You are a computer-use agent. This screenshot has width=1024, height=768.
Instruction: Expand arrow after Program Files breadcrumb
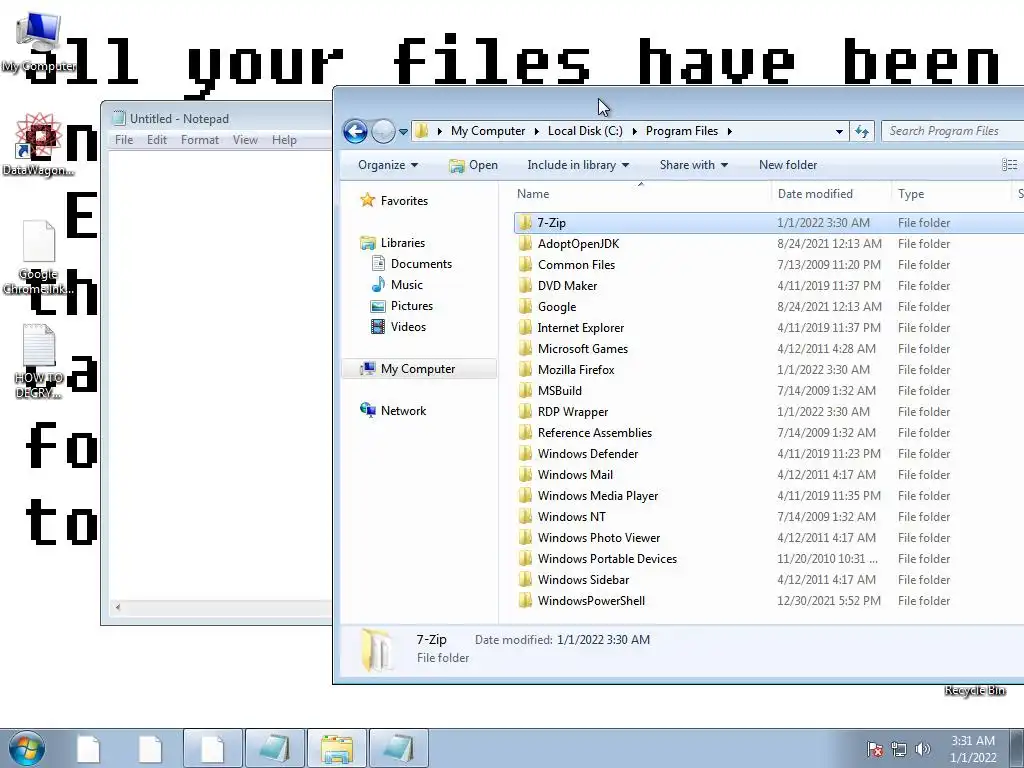pos(729,131)
